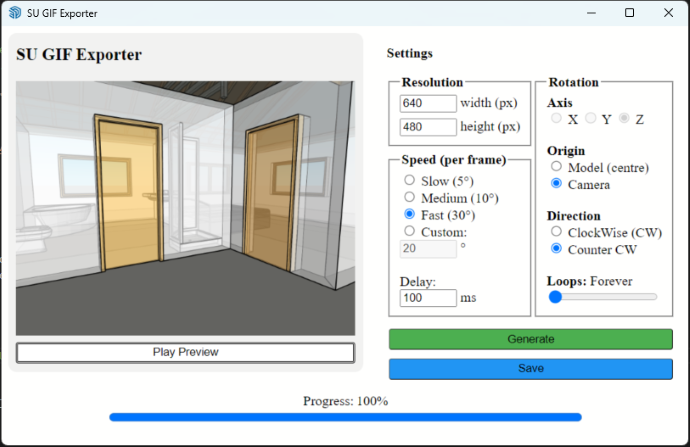This screenshot has height=447, width=690.
Task: Click the Delay milliseconds input field
Action: pos(428,298)
